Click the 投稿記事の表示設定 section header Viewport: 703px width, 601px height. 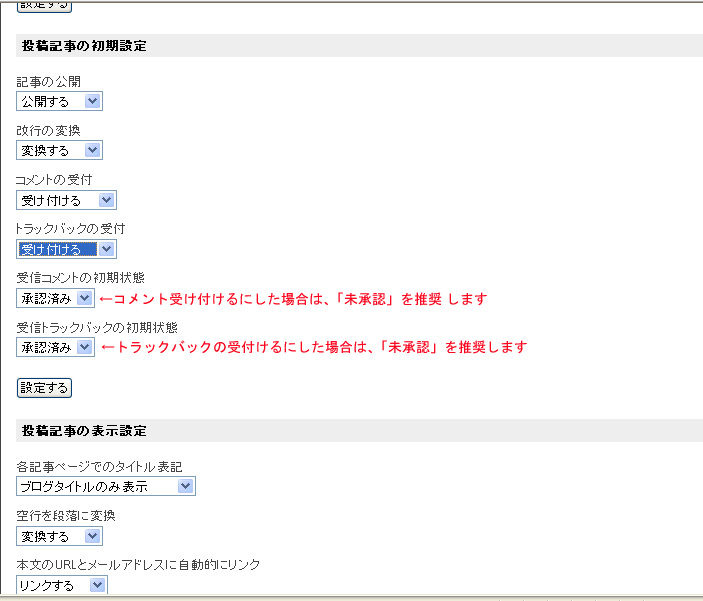(84, 431)
